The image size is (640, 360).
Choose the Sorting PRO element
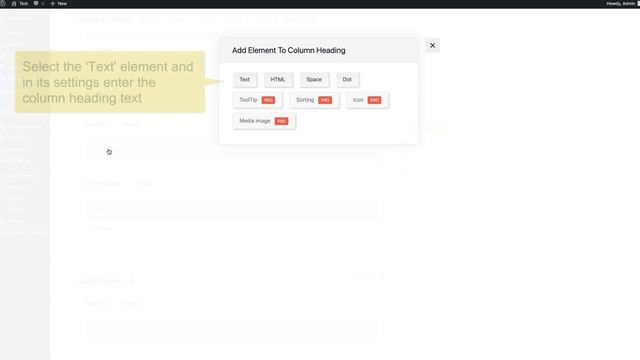314,100
